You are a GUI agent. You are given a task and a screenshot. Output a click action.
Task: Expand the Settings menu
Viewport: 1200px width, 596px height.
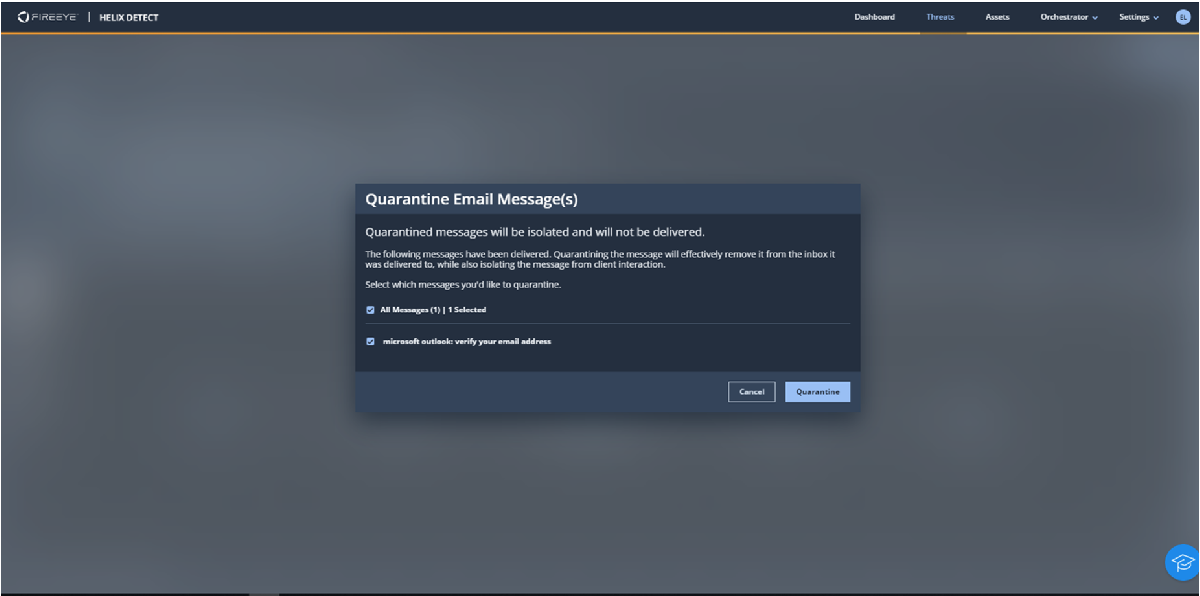[1134, 17]
